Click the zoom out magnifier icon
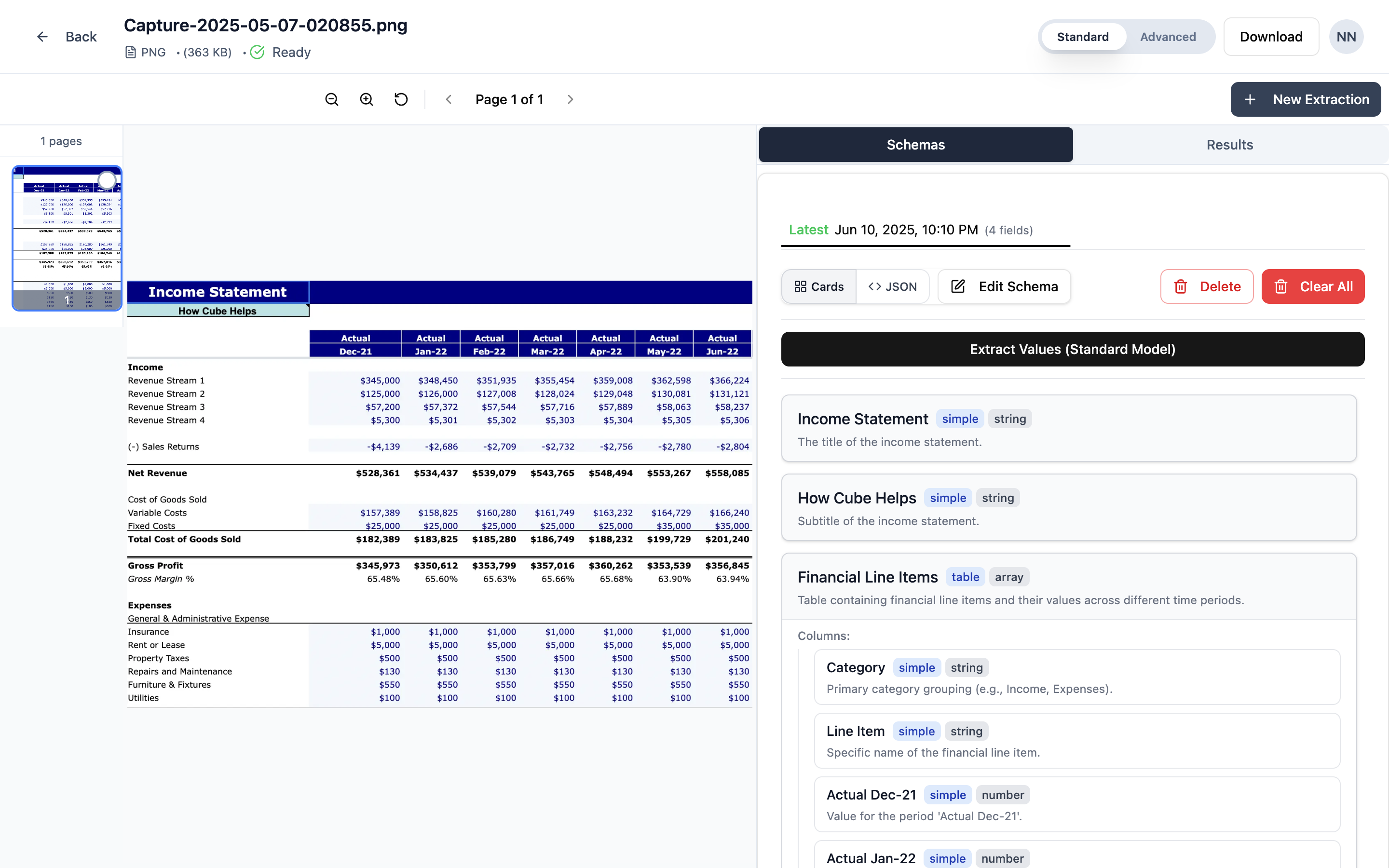Screen dimensions: 1389x868 [x=332, y=99]
